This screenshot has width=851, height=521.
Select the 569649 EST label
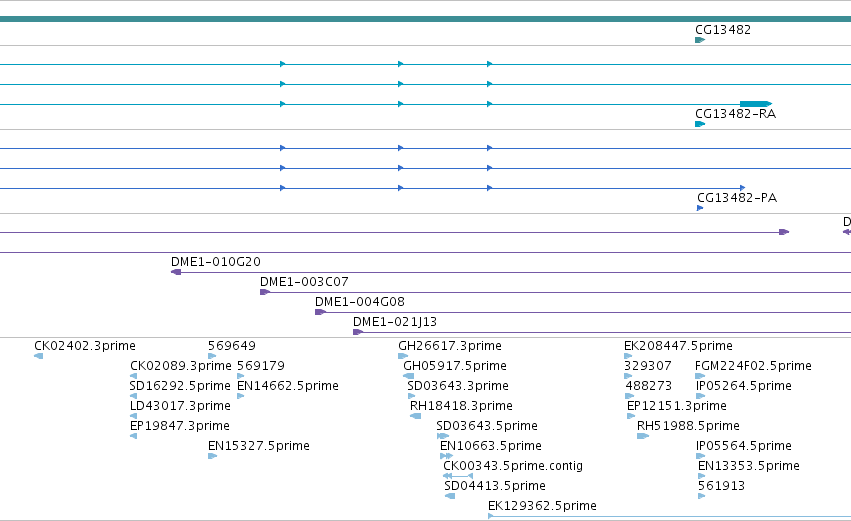232,346
